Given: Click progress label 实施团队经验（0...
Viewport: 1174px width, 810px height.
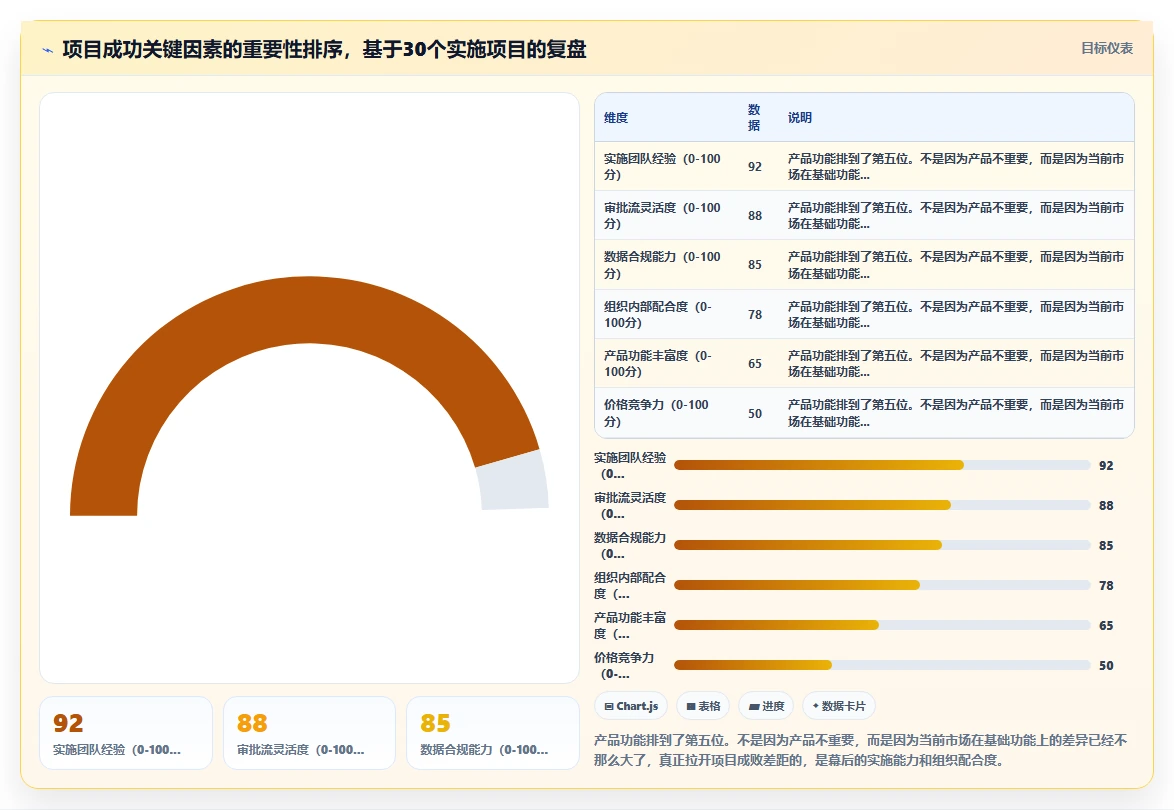Looking at the screenshot, I should [630, 466].
